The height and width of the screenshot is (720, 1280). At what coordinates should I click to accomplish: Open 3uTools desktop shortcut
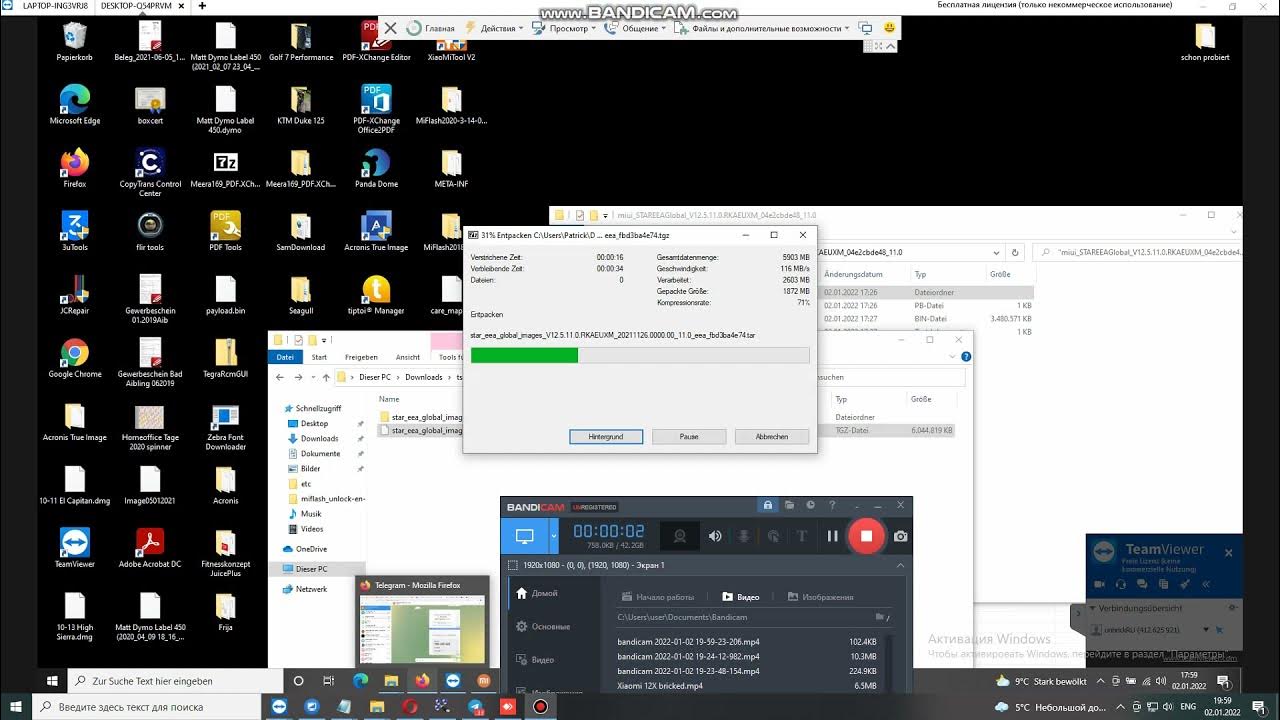point(74,231)
